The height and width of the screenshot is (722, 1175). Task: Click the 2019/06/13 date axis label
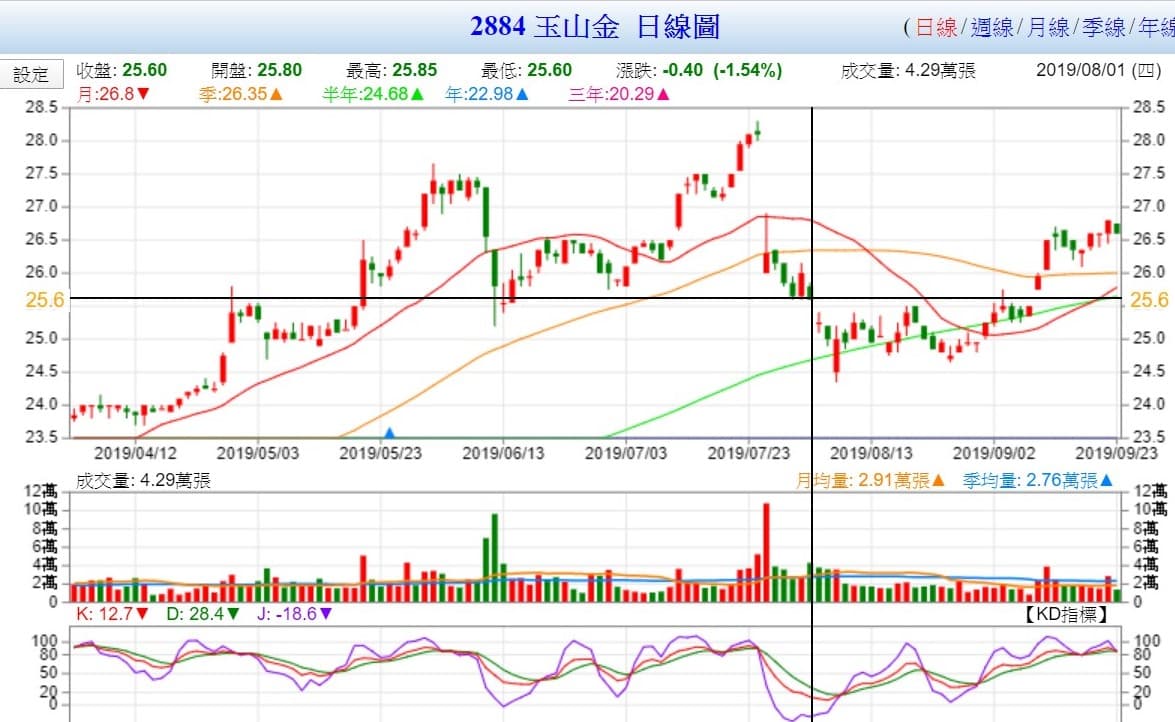[504, 453]
